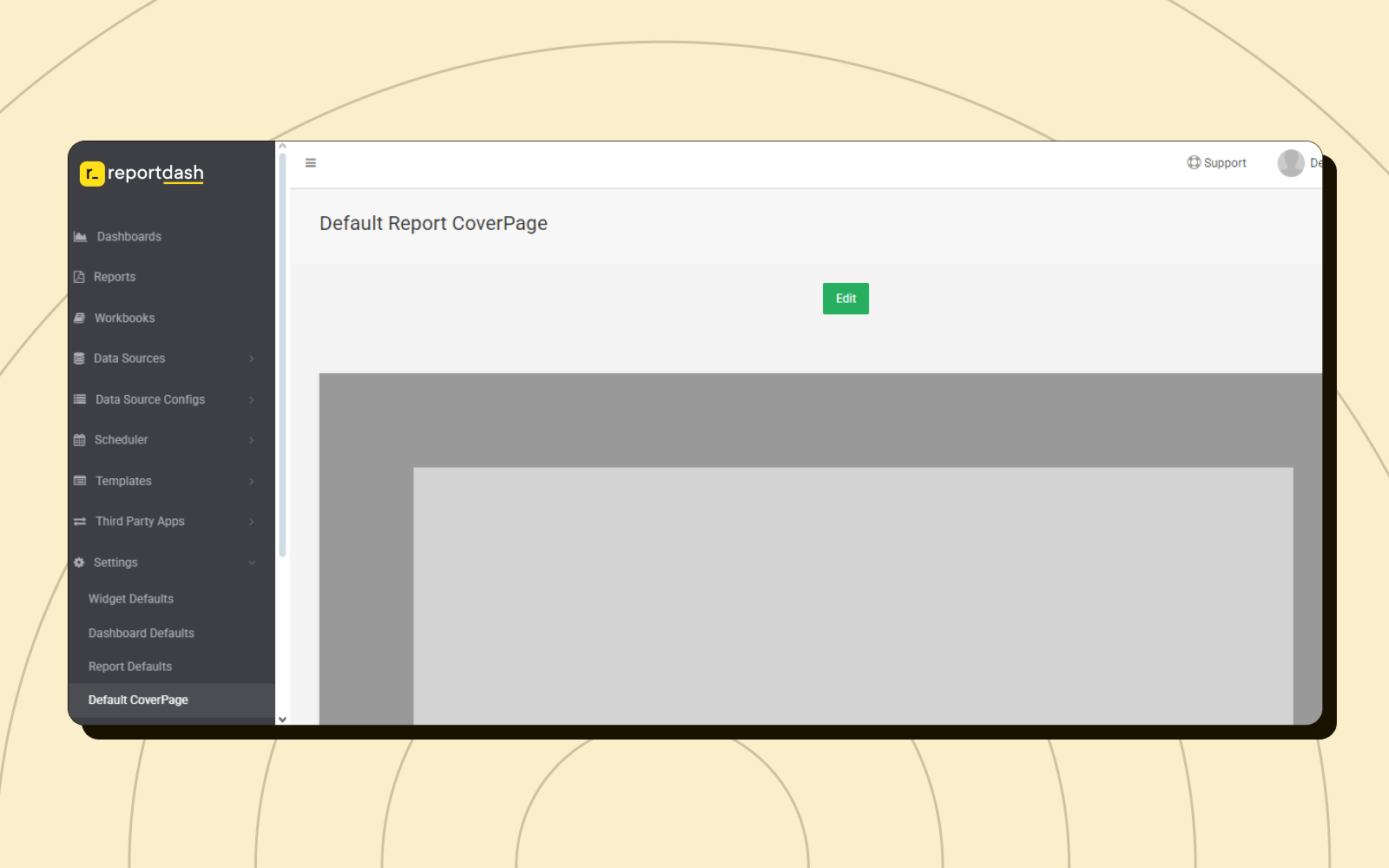Select Report Defaults under Settings
Viewport: 1389px width, 868px height.
[129, 667]
